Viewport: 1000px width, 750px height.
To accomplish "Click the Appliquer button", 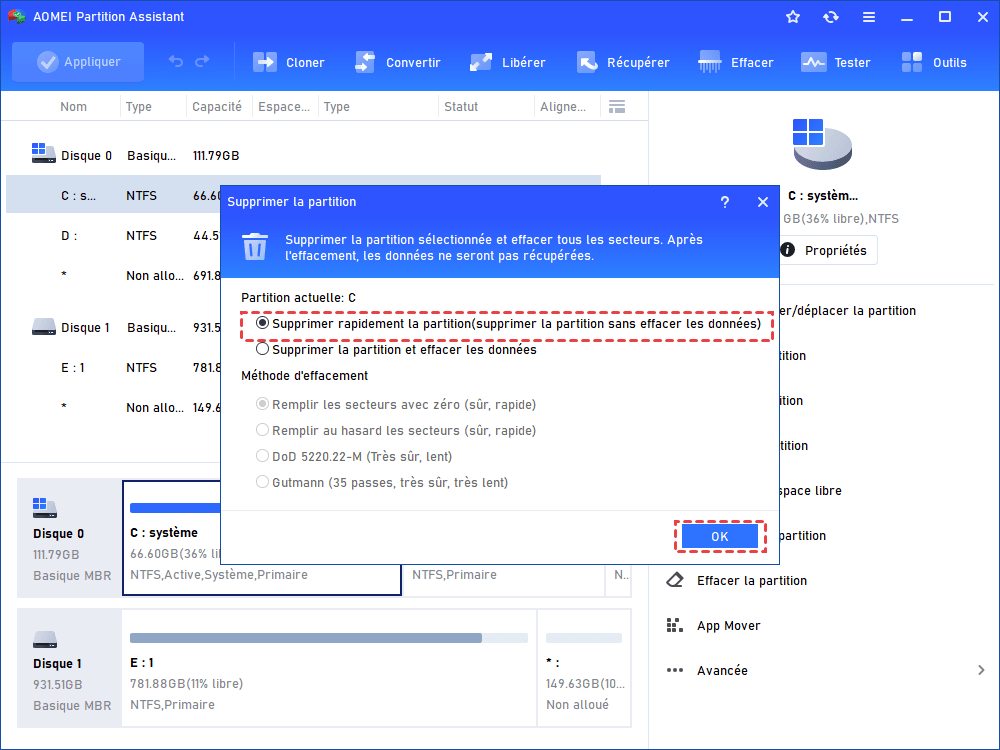I will (78, 62).
